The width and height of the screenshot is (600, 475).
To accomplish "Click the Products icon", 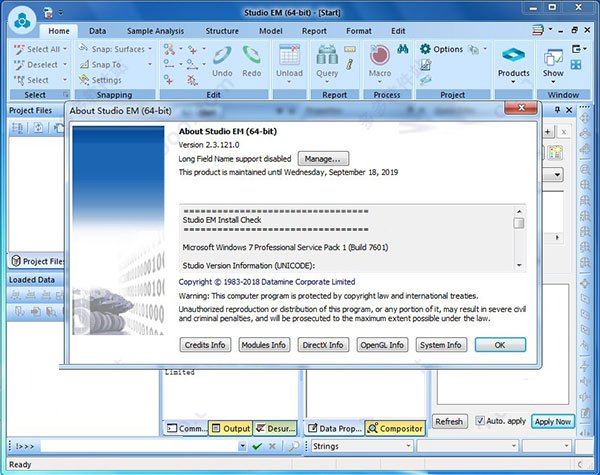I will 513,55.
